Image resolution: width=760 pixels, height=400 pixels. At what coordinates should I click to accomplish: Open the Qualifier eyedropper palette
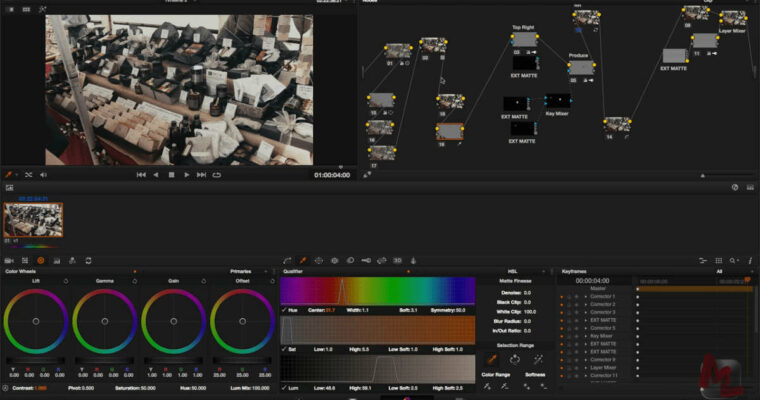pos(303,260)
